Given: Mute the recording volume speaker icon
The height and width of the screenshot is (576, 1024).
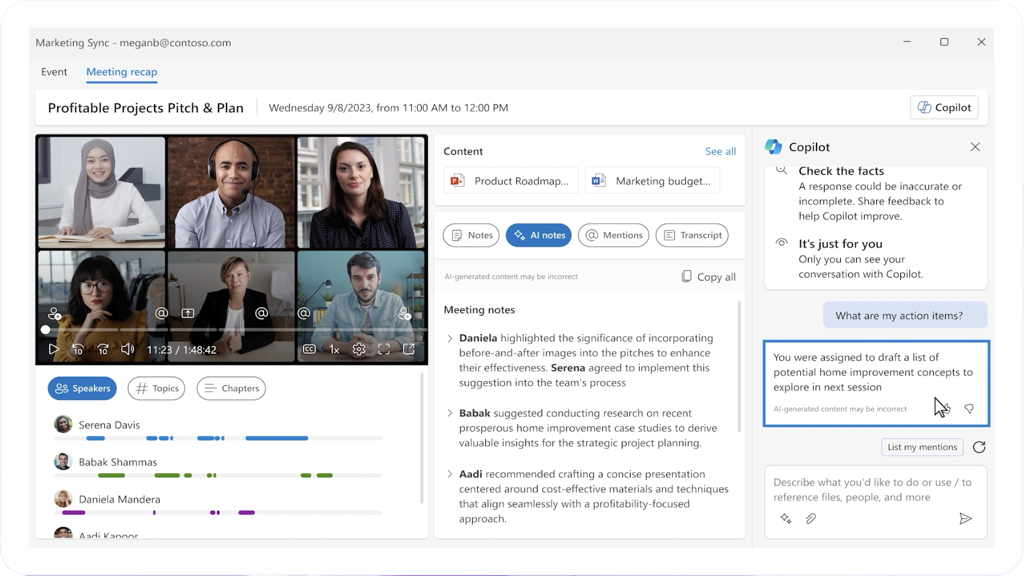Looking at the screenshot, I should [127, 349].
